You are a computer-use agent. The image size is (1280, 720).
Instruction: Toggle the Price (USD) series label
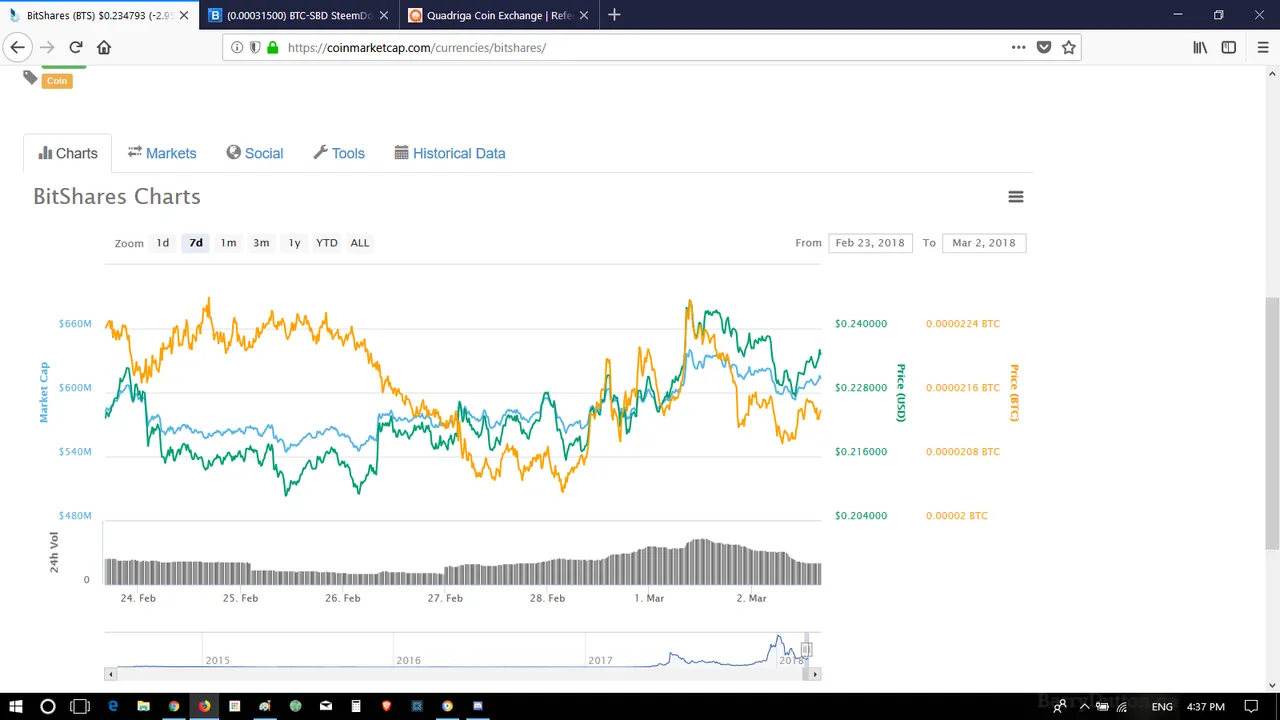(900, 392)
